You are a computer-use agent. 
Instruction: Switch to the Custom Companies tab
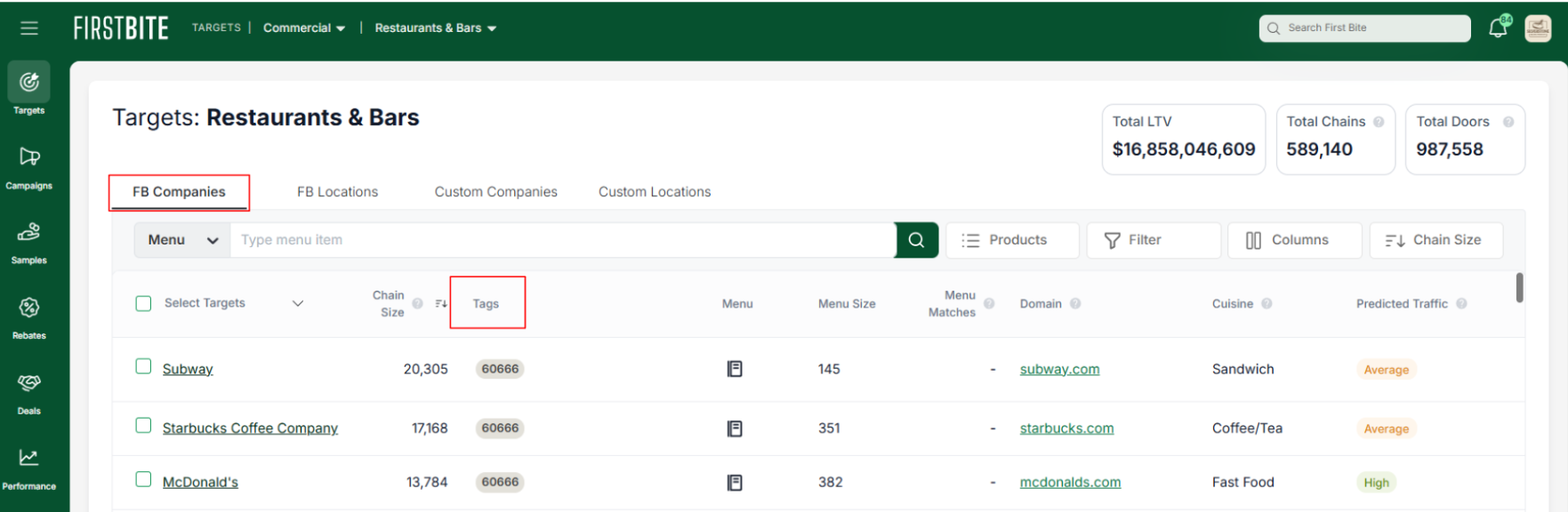pos(495,192)
